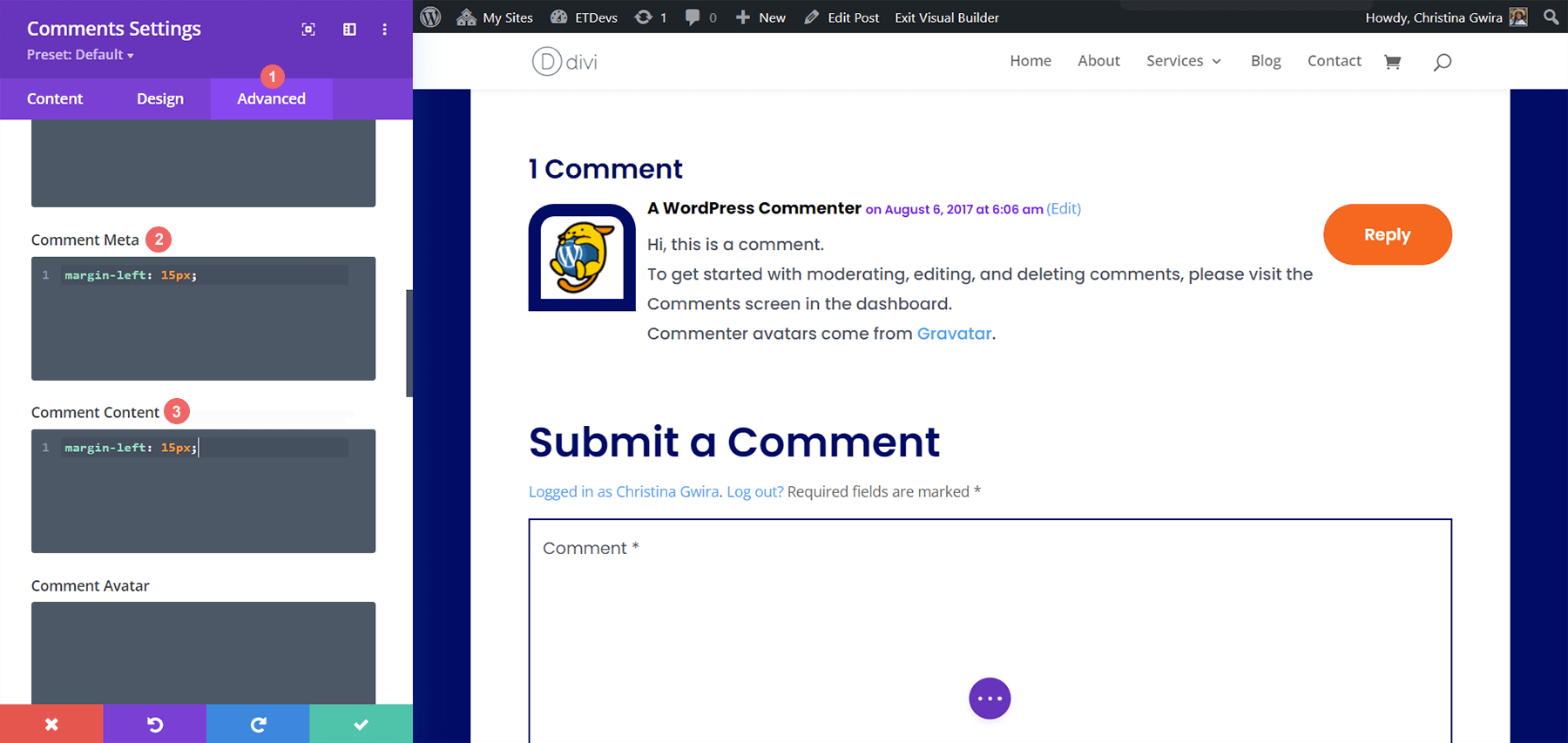Switch to the Content tab

(55, 98)
